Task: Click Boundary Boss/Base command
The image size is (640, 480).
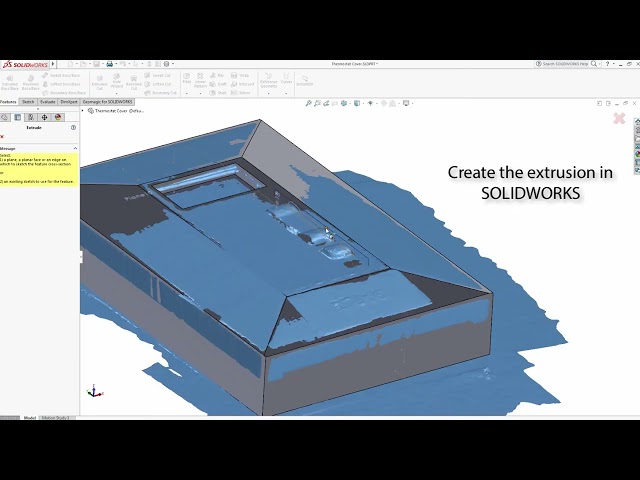Action: point(64,93)
